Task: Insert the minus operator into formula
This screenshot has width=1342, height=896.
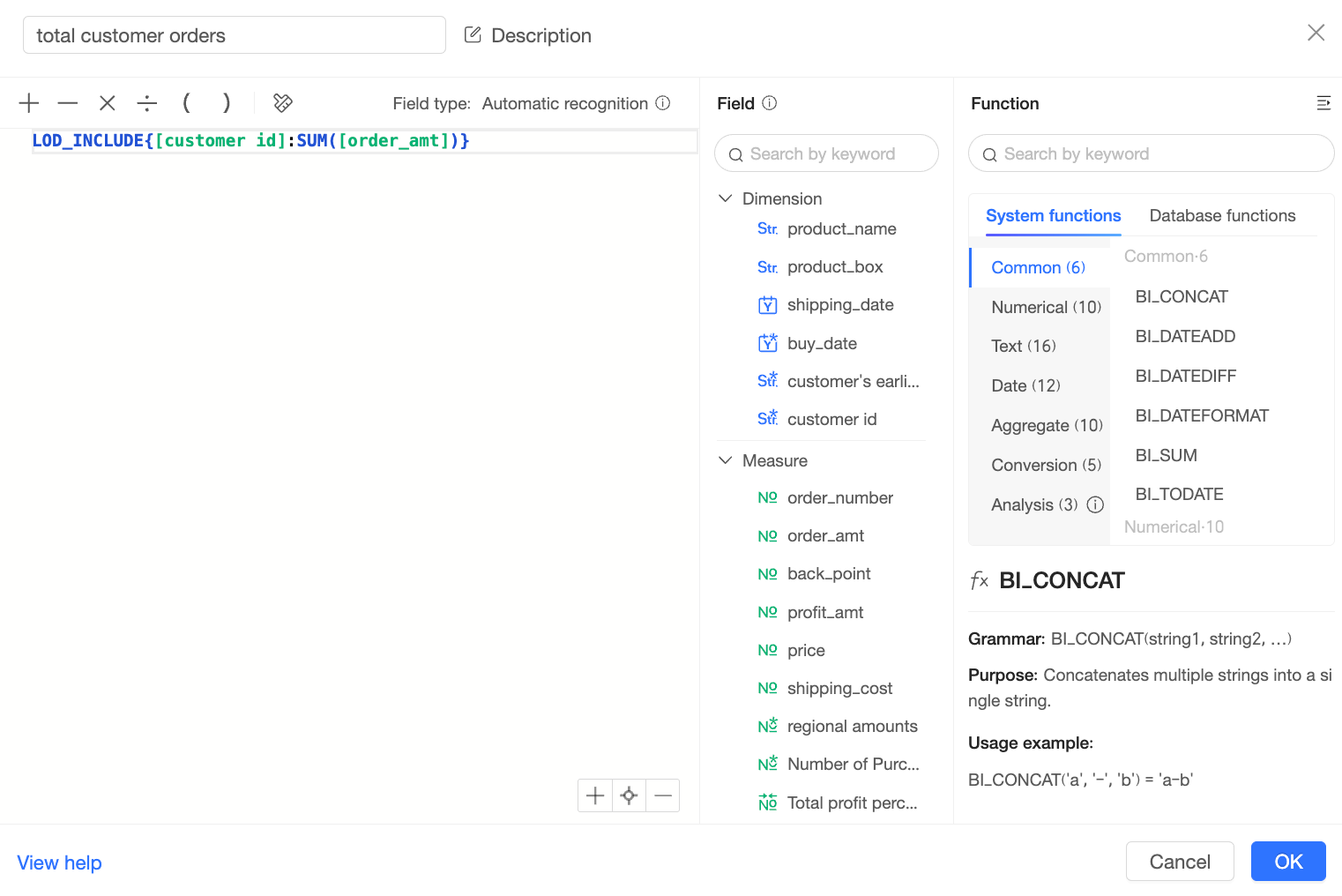Action: pos(68,103)
